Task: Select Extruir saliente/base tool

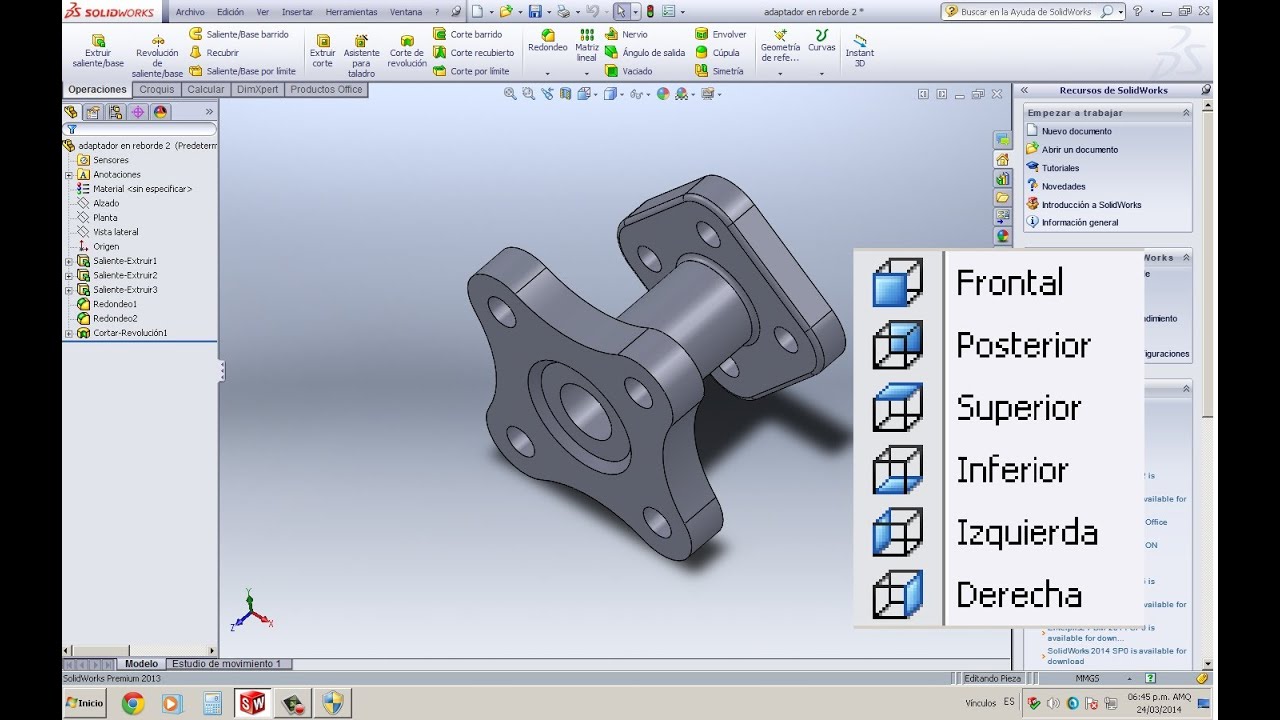Action: [x=98, y=50]
